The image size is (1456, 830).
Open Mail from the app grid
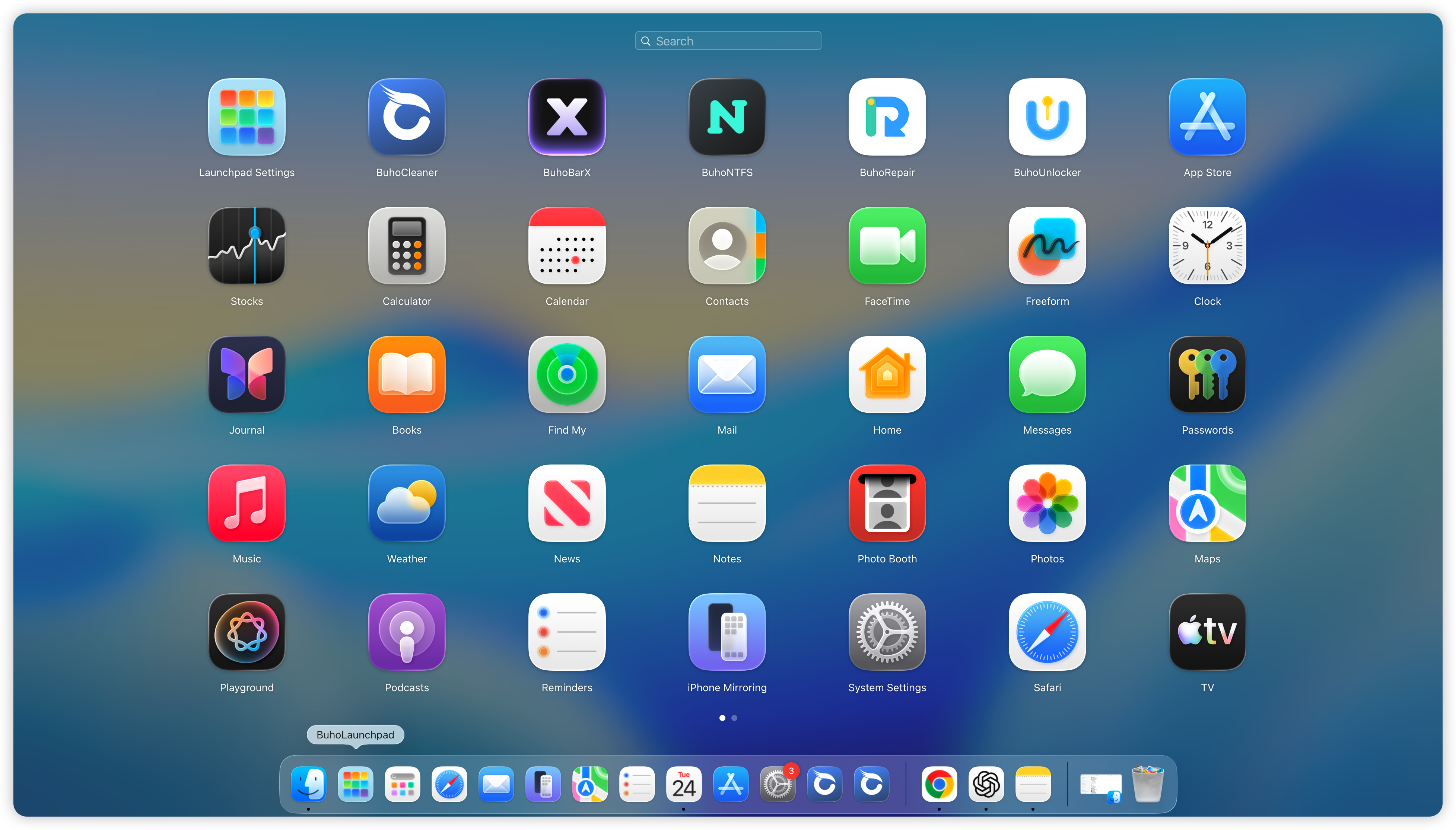click(727, 374)
